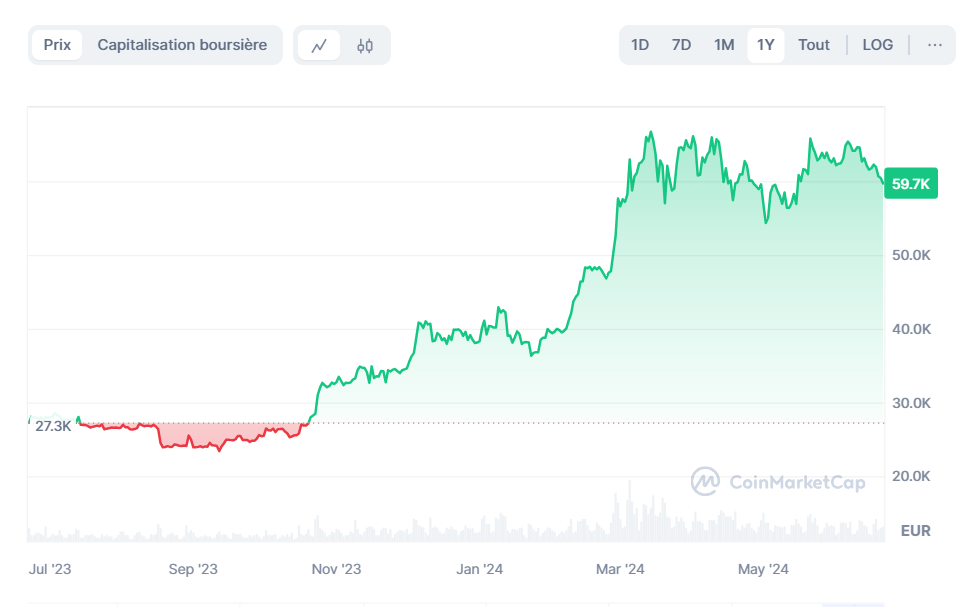
Task: Switch to Capitalisation boursière tab
Action: point(182,45)
